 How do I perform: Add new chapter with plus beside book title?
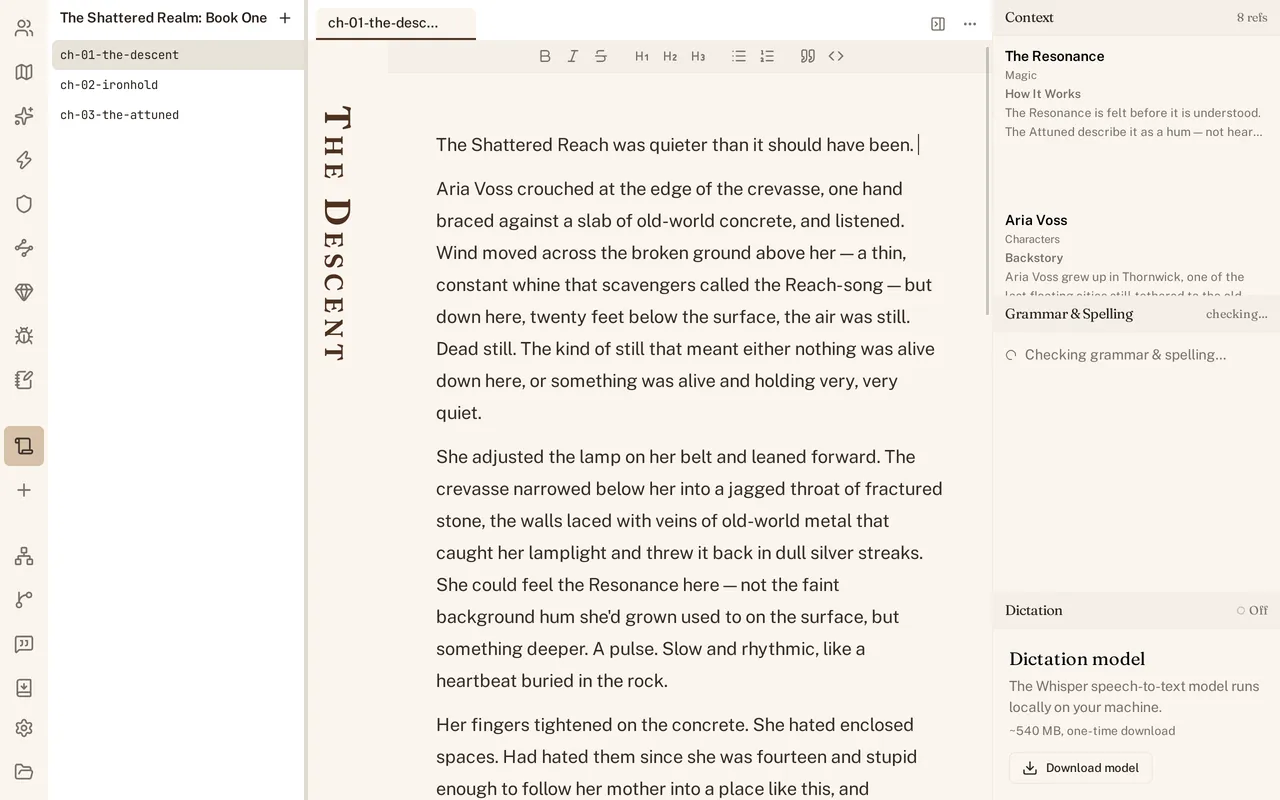point(285,18)
